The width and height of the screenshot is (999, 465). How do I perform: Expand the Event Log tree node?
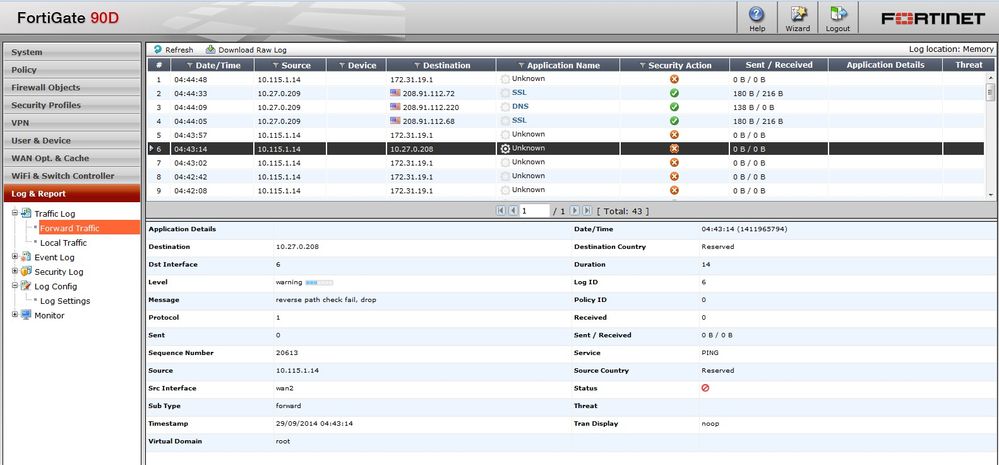tap(15, 256)
